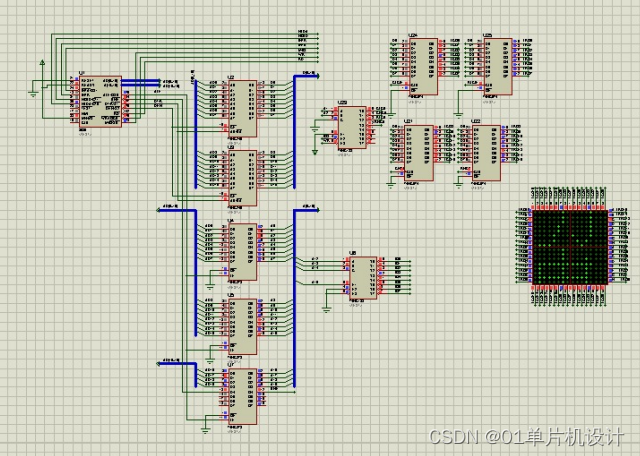Click the ground symbol below U5
640x456 pixels.
(210, 361)
